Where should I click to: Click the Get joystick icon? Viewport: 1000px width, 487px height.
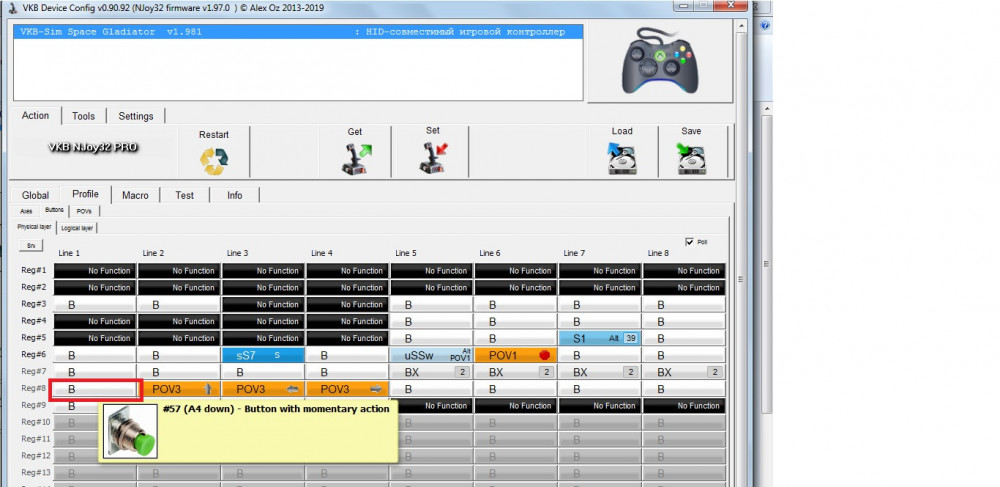[x=355, y=159]
